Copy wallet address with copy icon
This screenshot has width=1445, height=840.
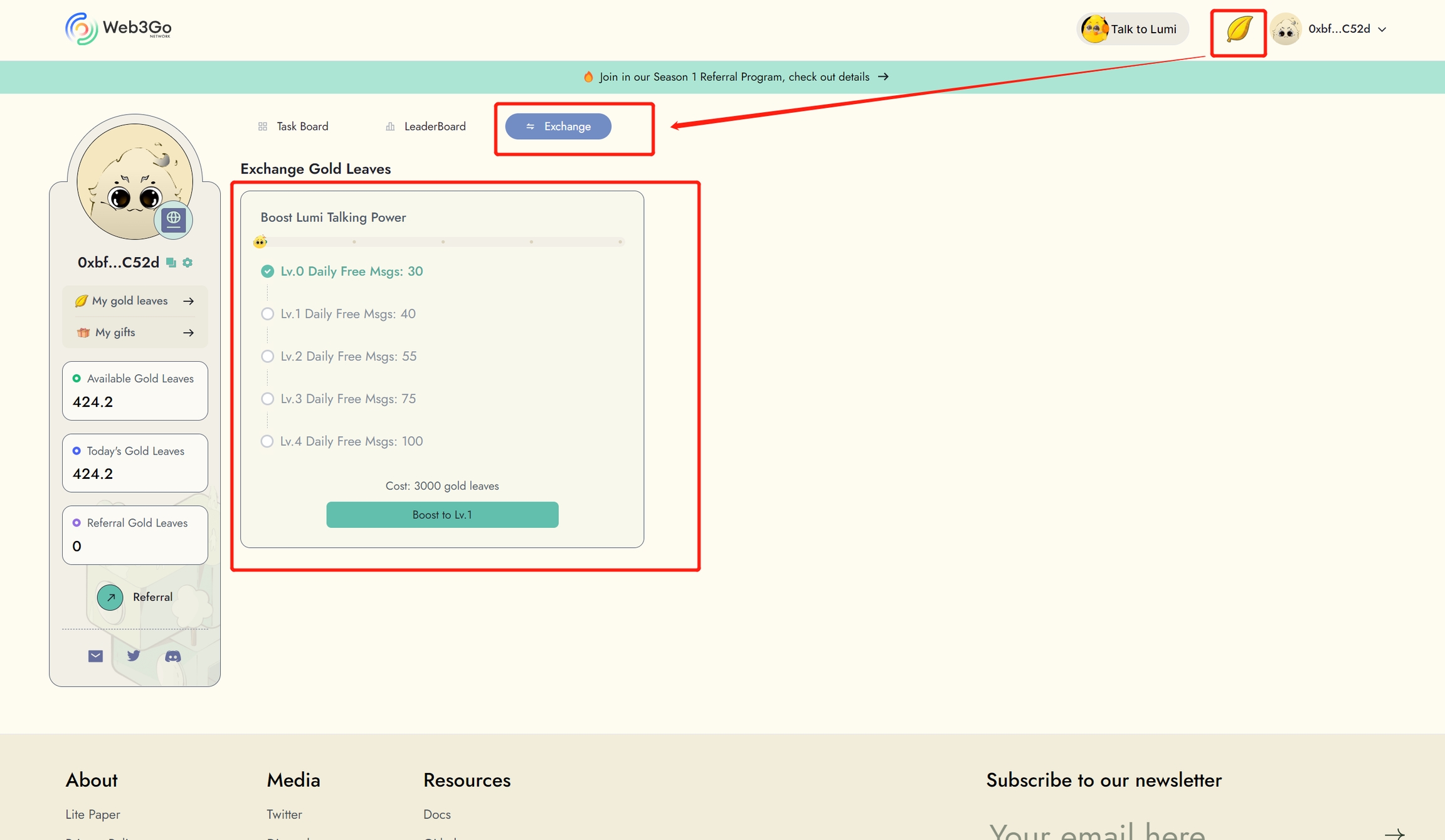(x=171, y=263)
